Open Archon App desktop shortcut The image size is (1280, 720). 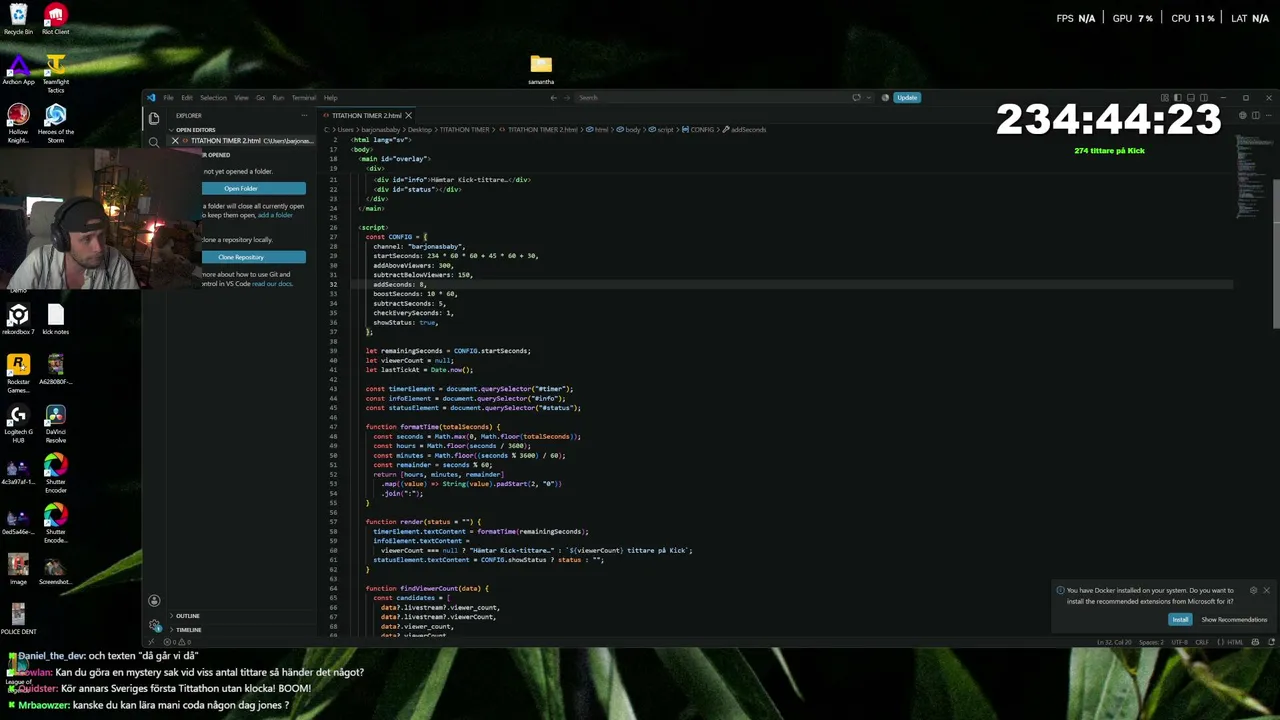point(18,70)
